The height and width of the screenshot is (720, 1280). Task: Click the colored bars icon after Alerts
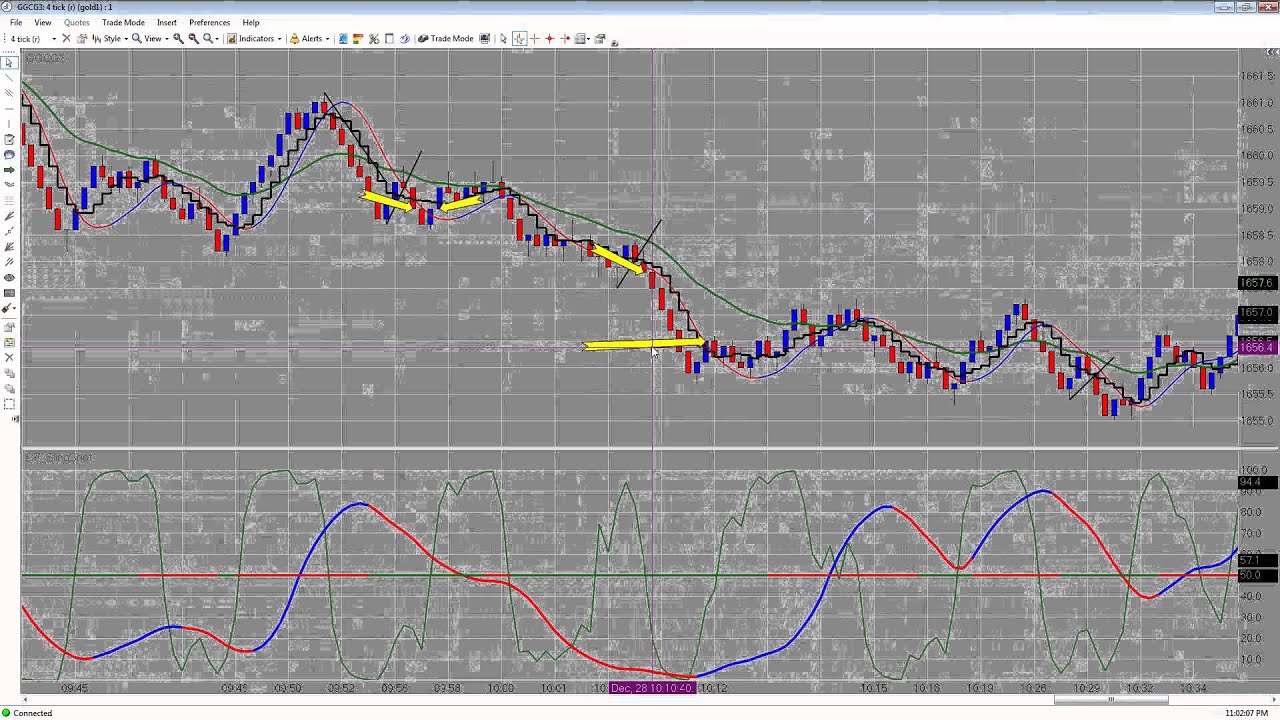click(x=357, y=39)
